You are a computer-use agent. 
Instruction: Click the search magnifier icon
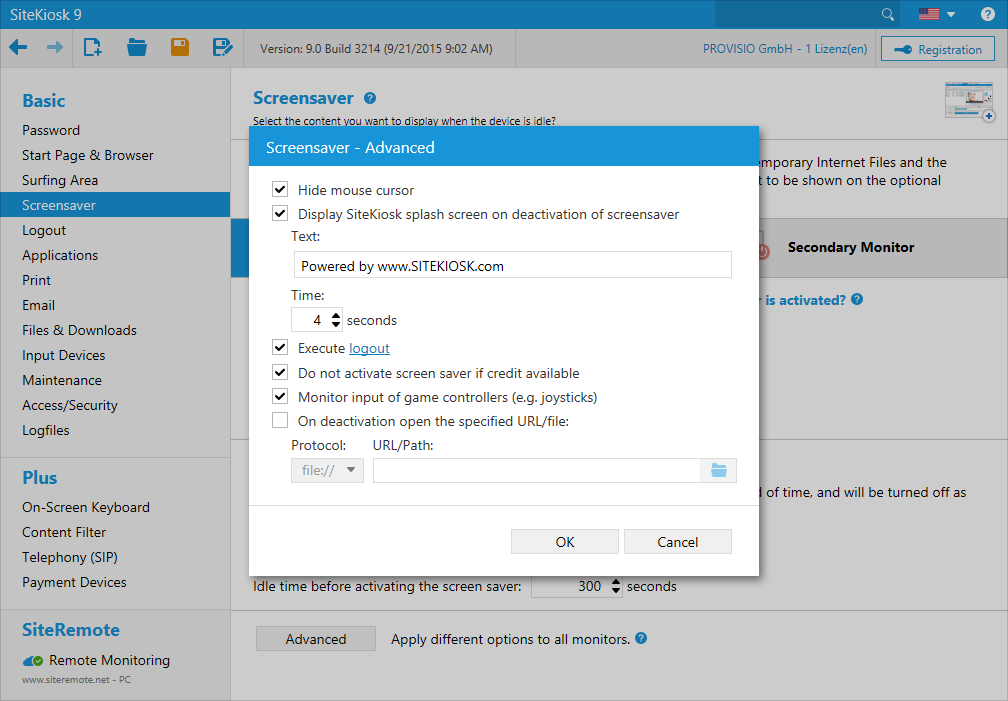pos(887,14)
